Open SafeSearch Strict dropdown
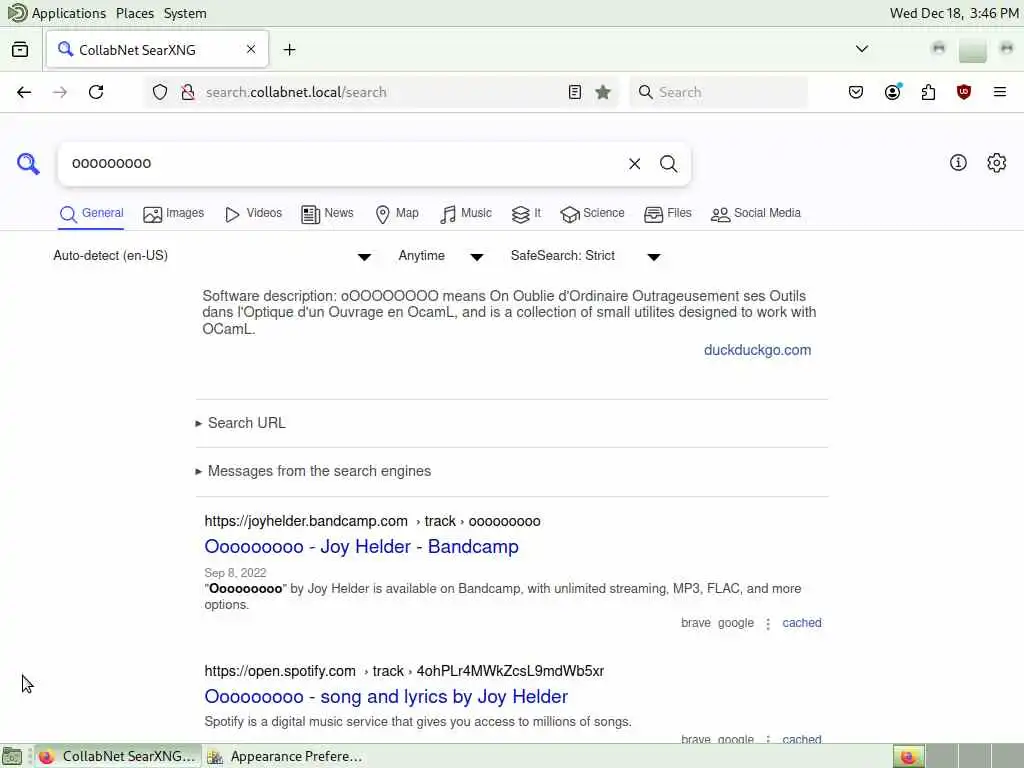This screenshot has width=1024, height=768. pos(585,256)
